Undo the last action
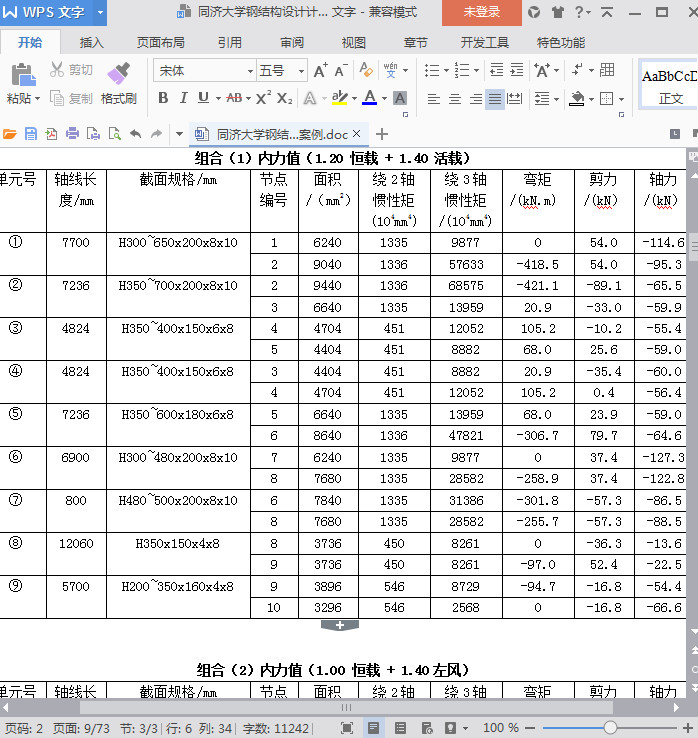 [x=136, y=134]
